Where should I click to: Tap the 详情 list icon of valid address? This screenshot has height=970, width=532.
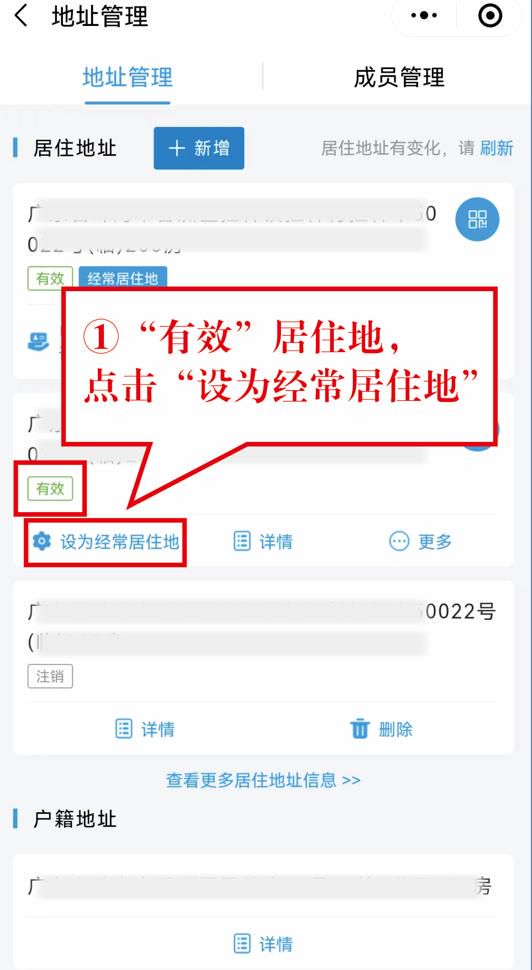242,541
